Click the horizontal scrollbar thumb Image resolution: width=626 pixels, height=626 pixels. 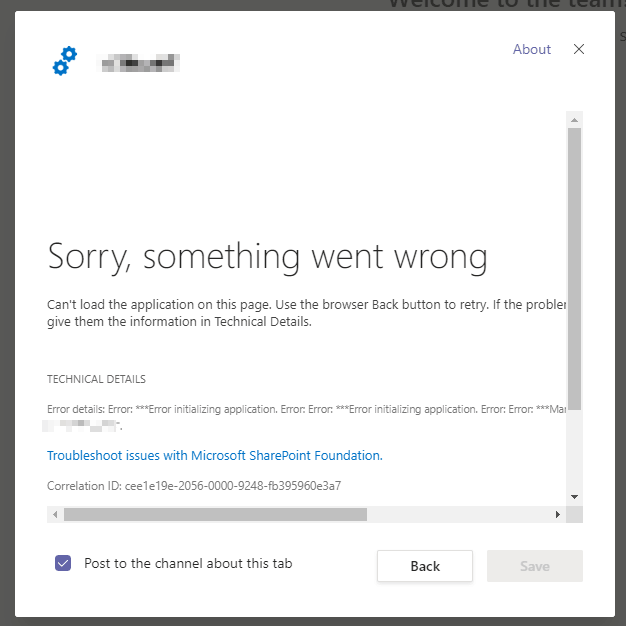(x=215, y=514)
